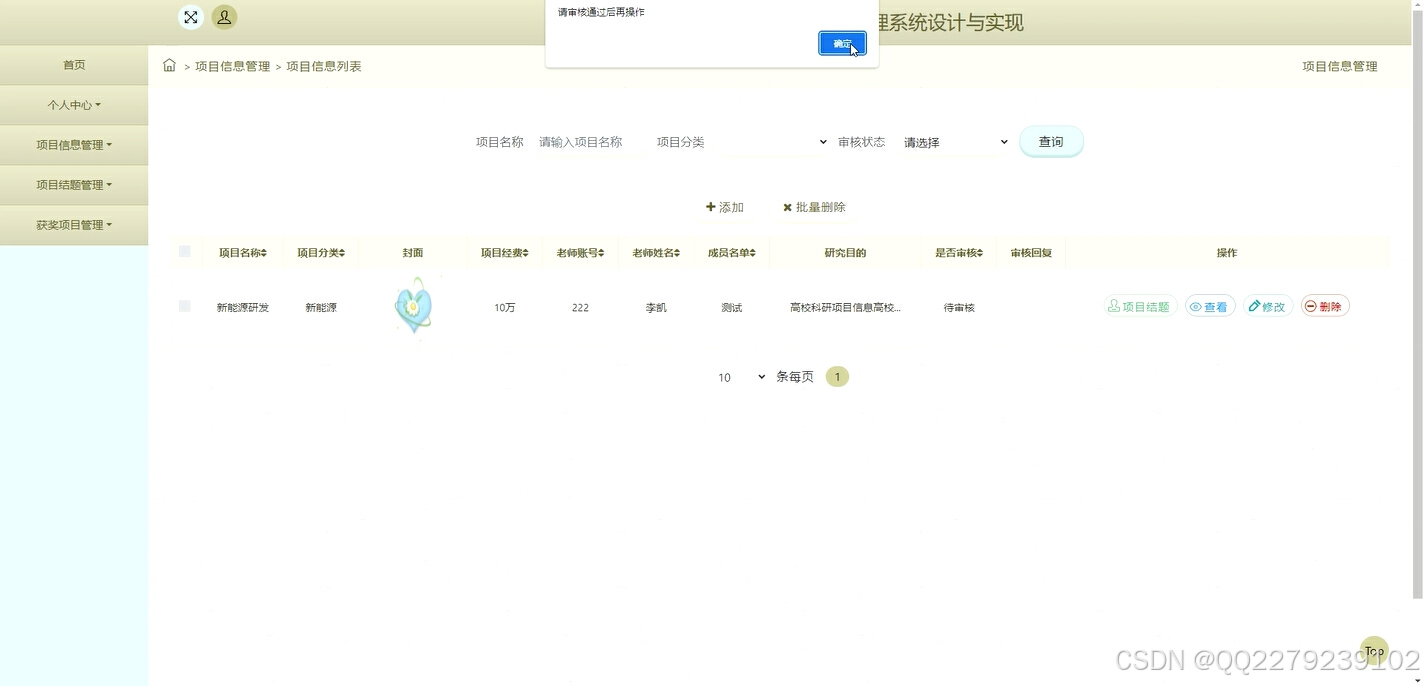Viewport: 1424px width, 686px height.
Task: Open the 审核状态 请选择 dropdown
Action: click(x=955, y=141)
